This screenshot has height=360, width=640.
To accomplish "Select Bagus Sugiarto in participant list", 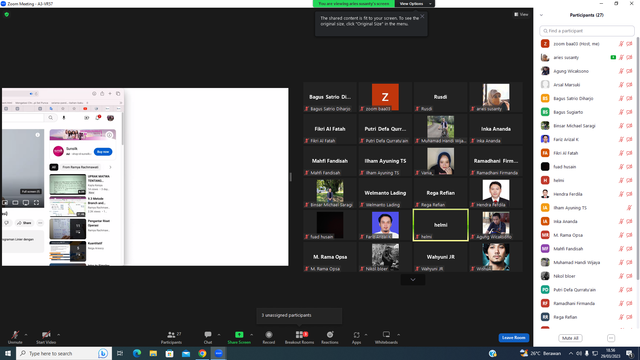I will 587,112.
